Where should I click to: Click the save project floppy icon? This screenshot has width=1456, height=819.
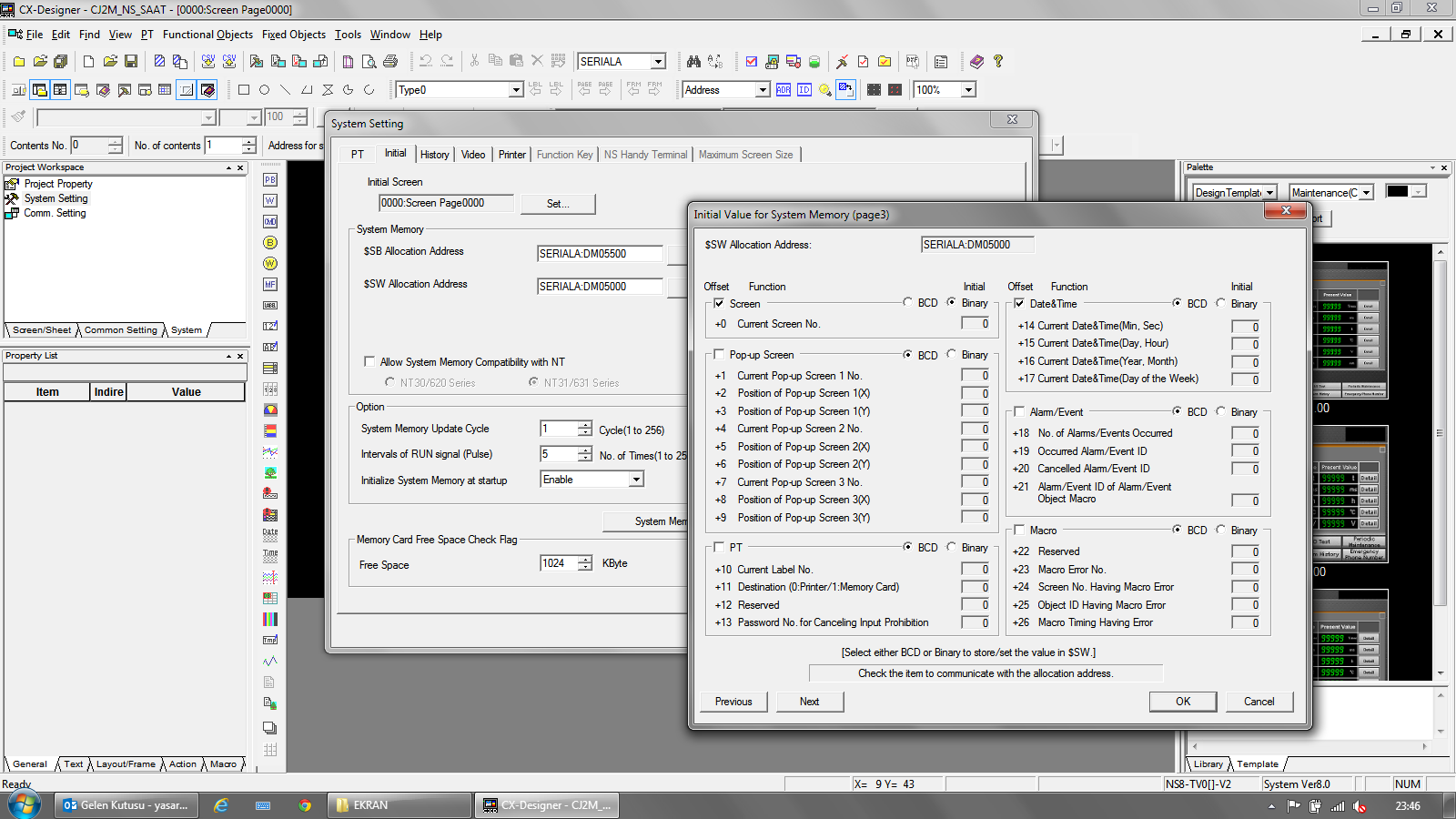131,61
